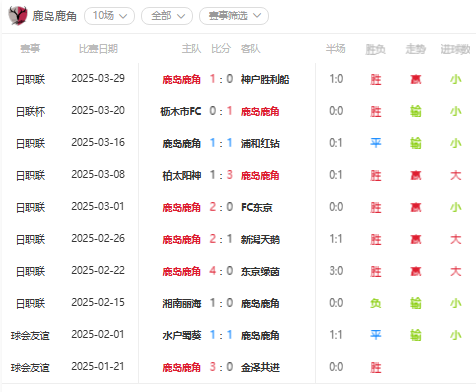Click 球会友谊 in the 2025-01-21 row

[x=30, y=367]
